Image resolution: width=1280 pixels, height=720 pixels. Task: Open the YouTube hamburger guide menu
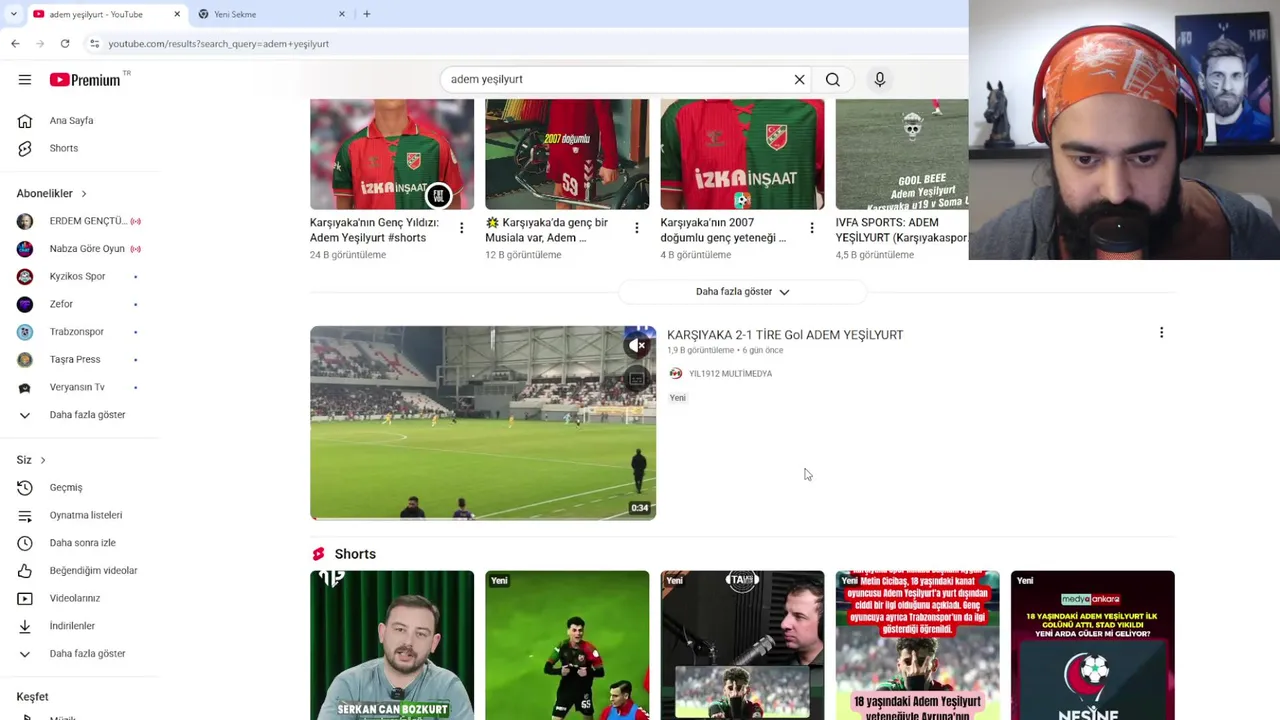click(25, 80)
